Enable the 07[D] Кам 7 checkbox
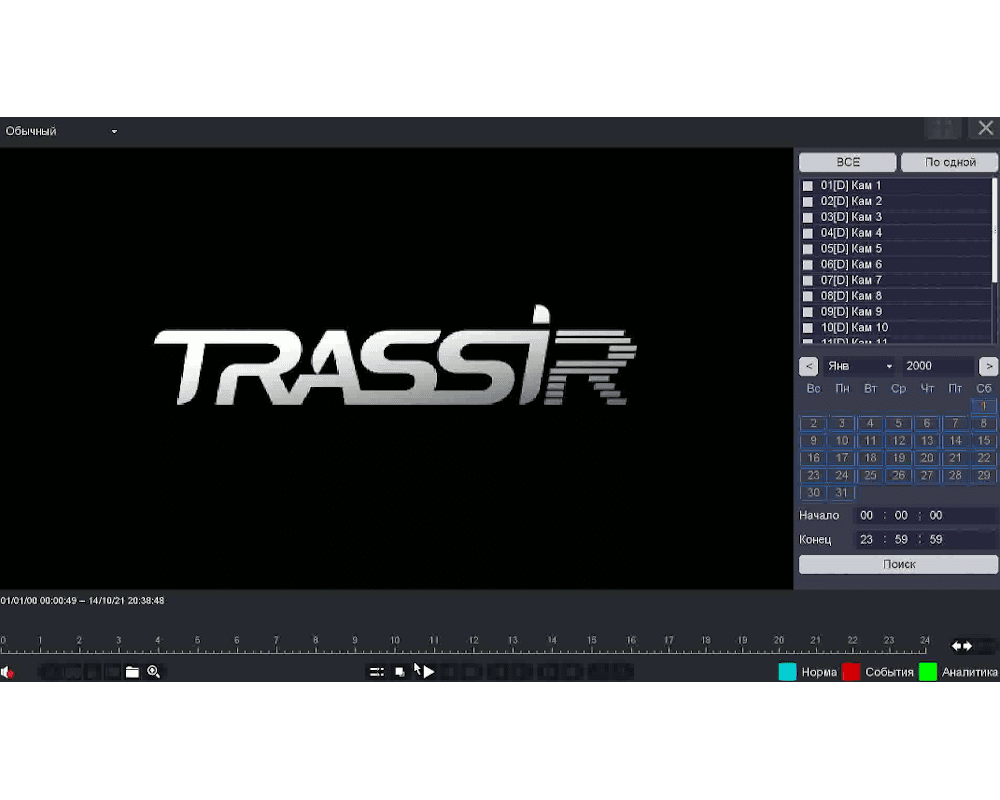 click(807, 281)
